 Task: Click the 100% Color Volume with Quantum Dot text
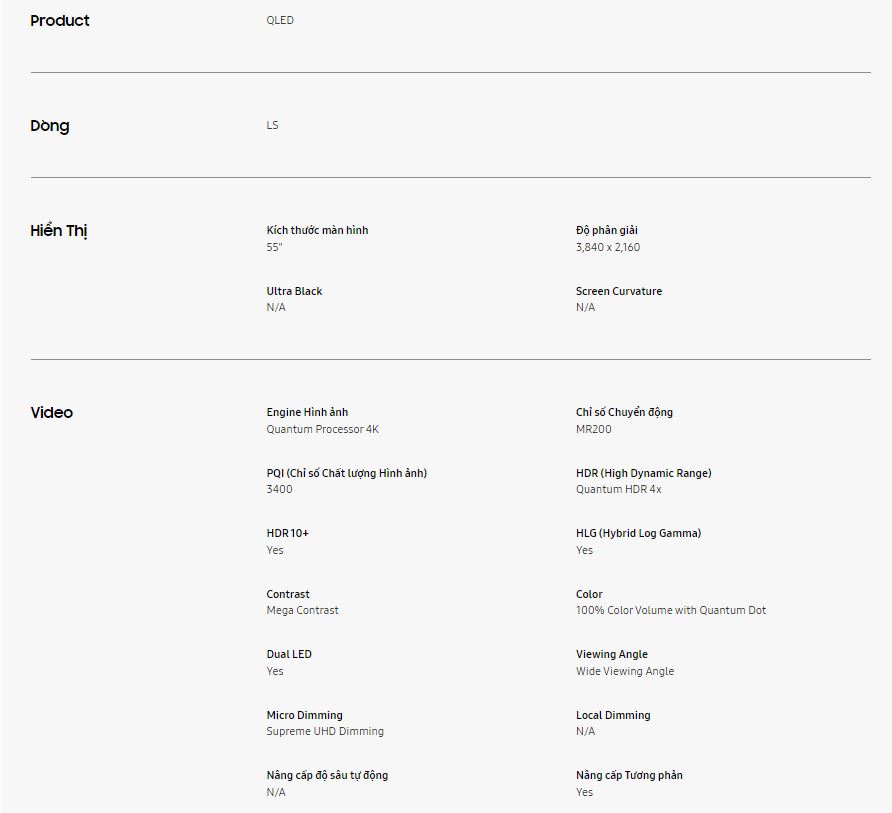pos(671,610)
